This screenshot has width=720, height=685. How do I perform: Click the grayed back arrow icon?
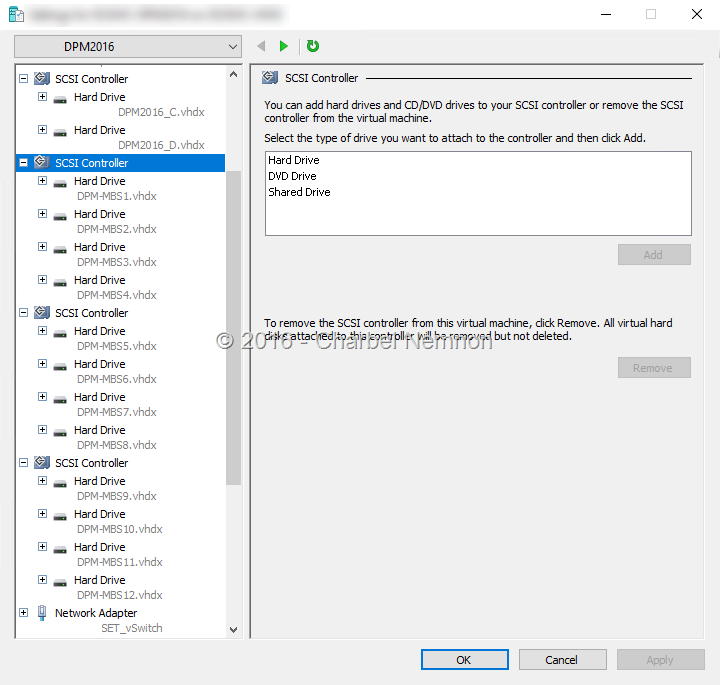click(261, 46)
